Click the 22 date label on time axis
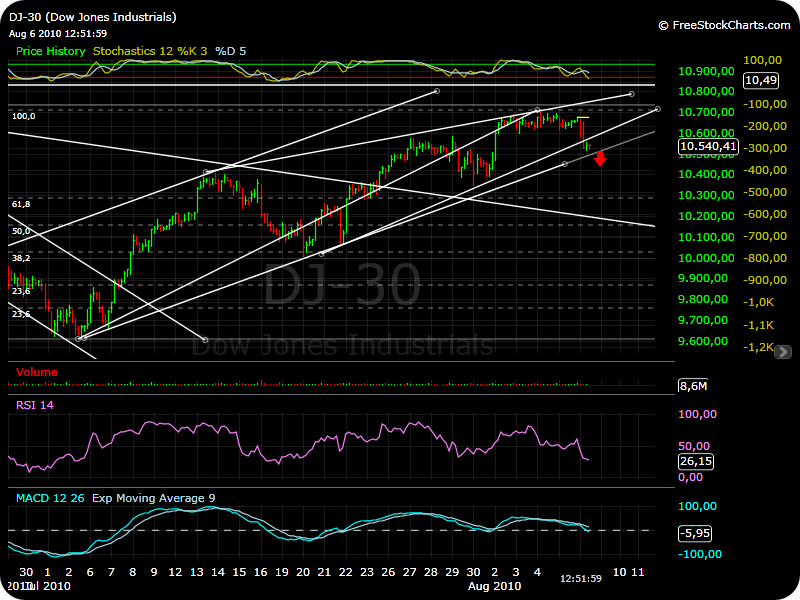 click(x=345, y=572)
